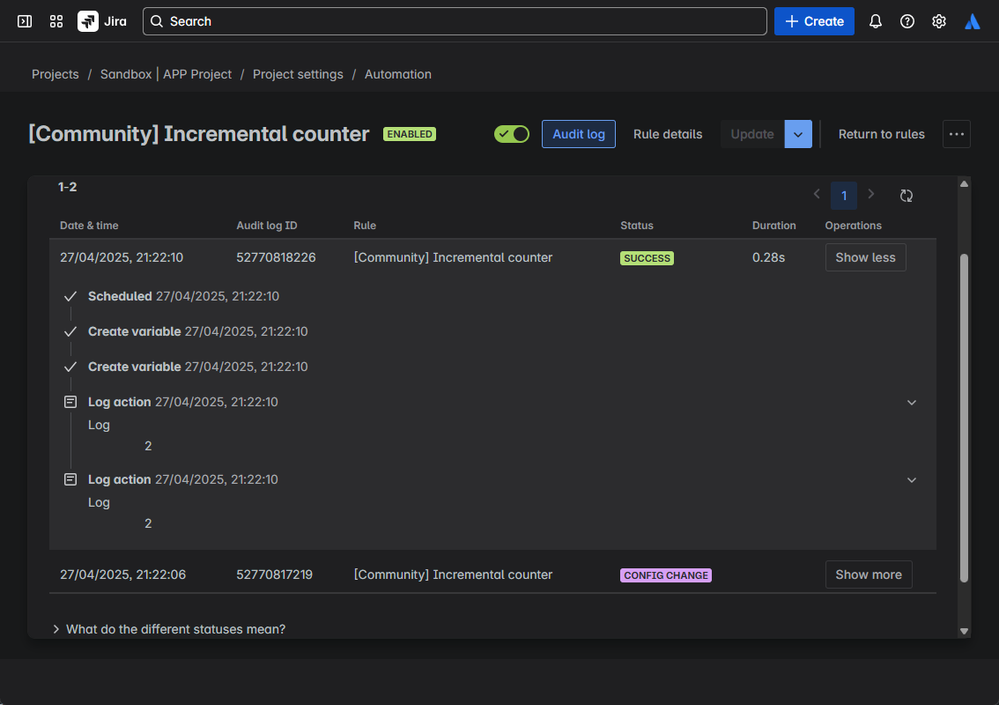Expand What do the different statuses mean
This screenshot has width=999, height=705.
pyautogui.click(x=169, y=629)
